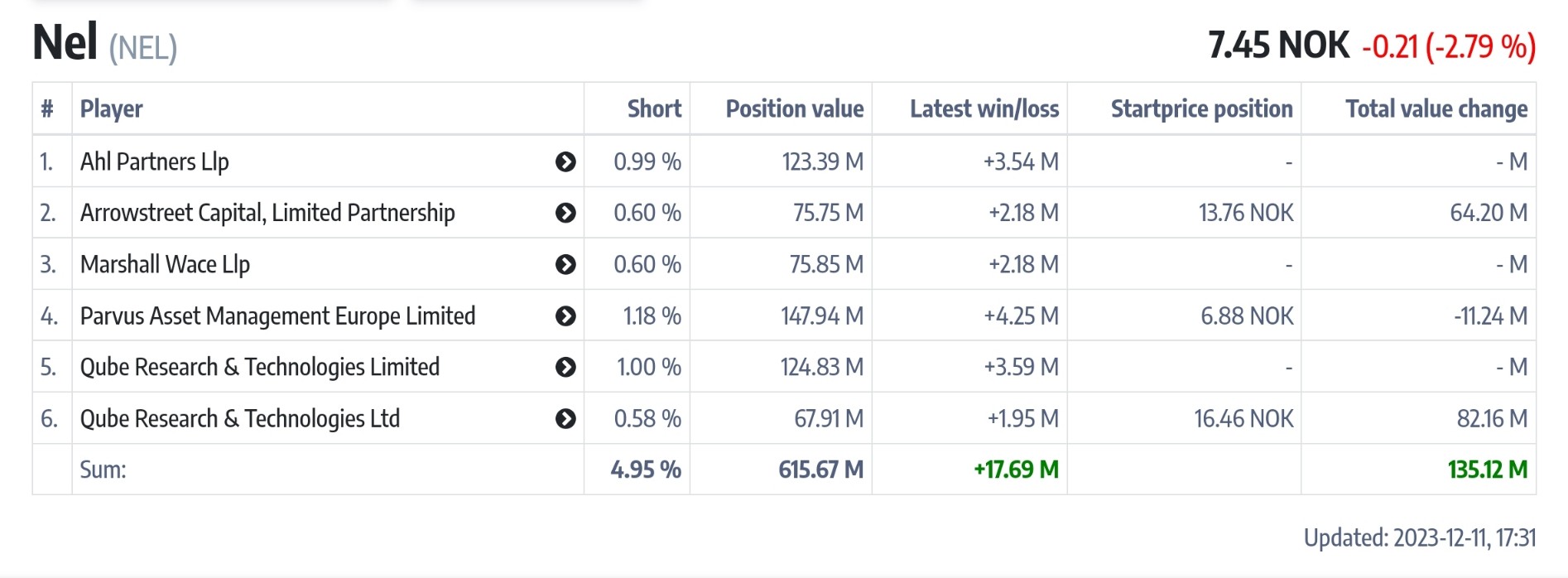Click arrow icon for Parvus Asset Management

pyautogui.click(x=565, y=315)
